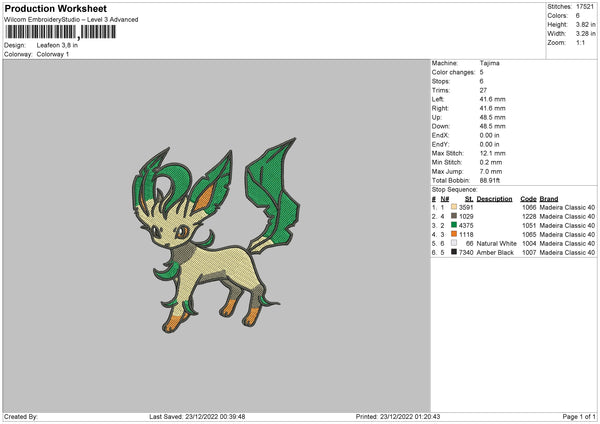Click the Colors value 6
Viewport: 600px width, 424px height.
[x=578, y=16]
